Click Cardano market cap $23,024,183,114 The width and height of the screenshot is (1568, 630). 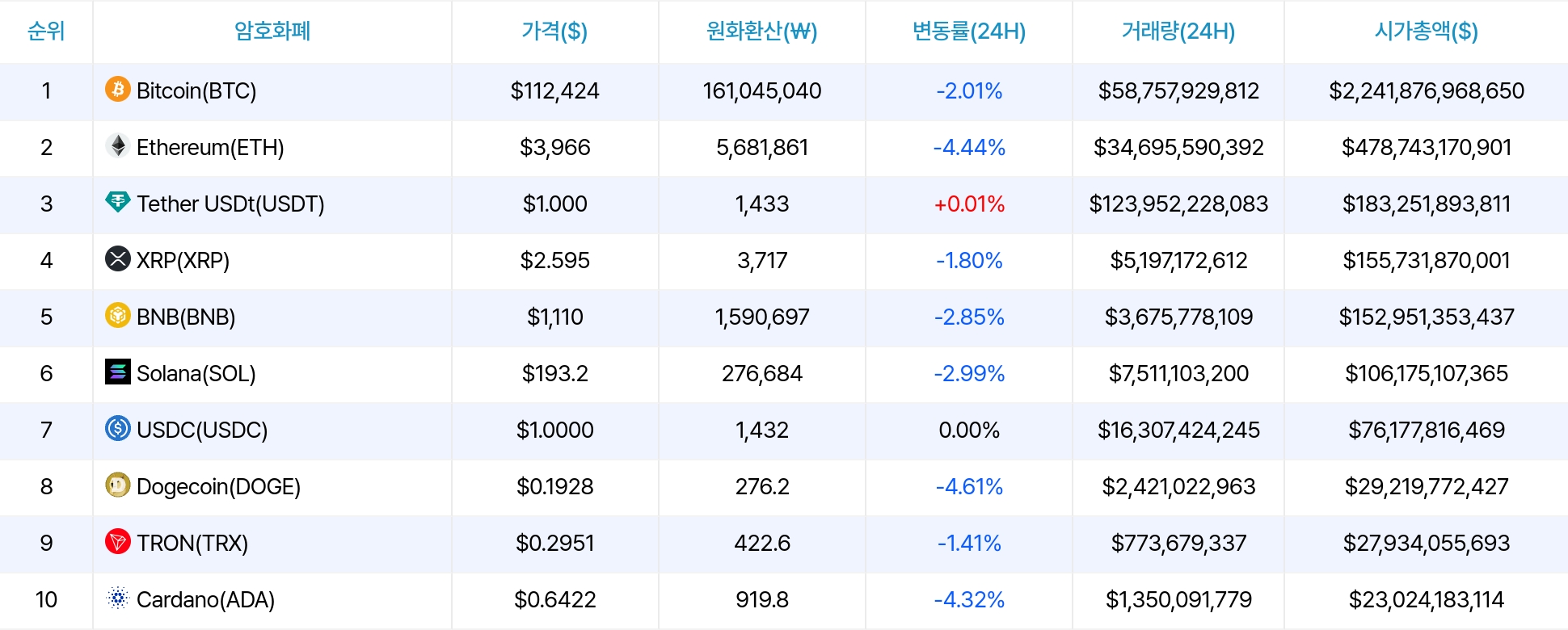(x=1427, y=600)
